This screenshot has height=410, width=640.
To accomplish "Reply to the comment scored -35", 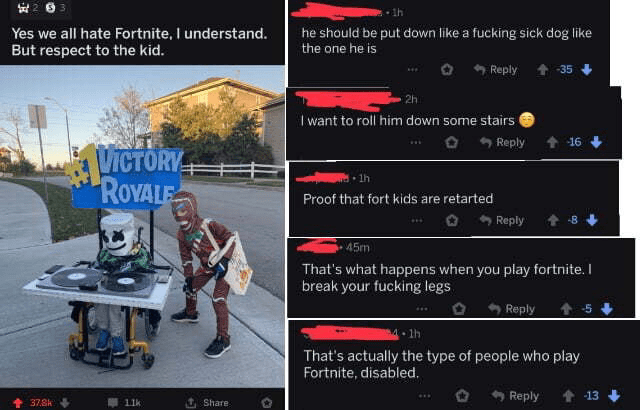I will (x=496, y=70).
